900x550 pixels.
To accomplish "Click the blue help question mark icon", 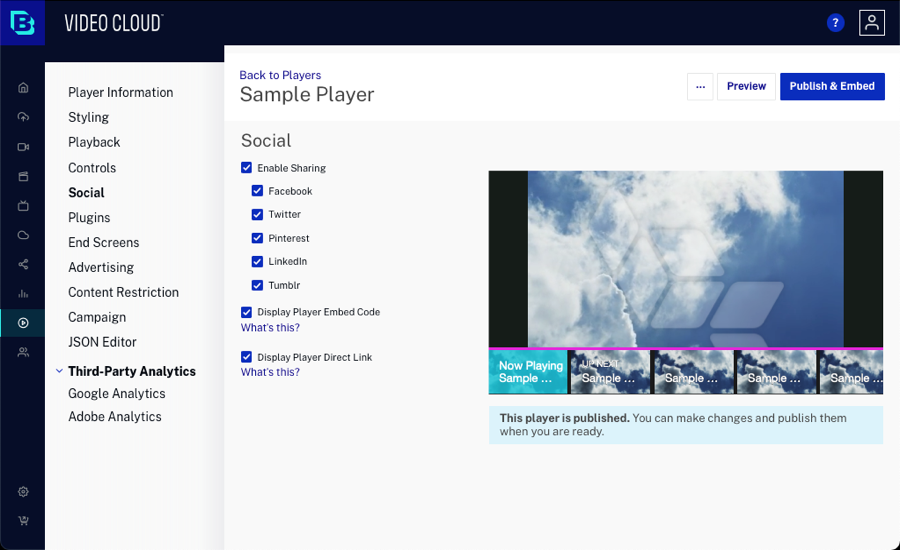I will click(x=836, y=23).
